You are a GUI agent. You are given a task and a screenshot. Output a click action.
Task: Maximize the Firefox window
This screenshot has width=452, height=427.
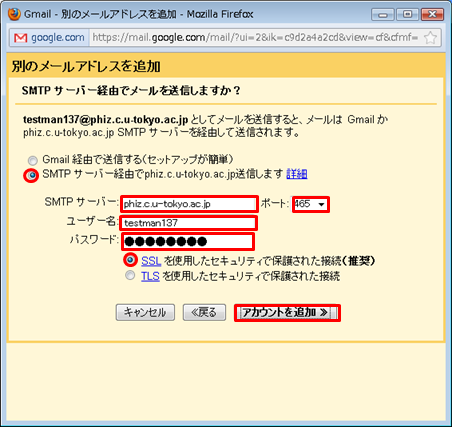pyautogui.click(x=407, y=15)
